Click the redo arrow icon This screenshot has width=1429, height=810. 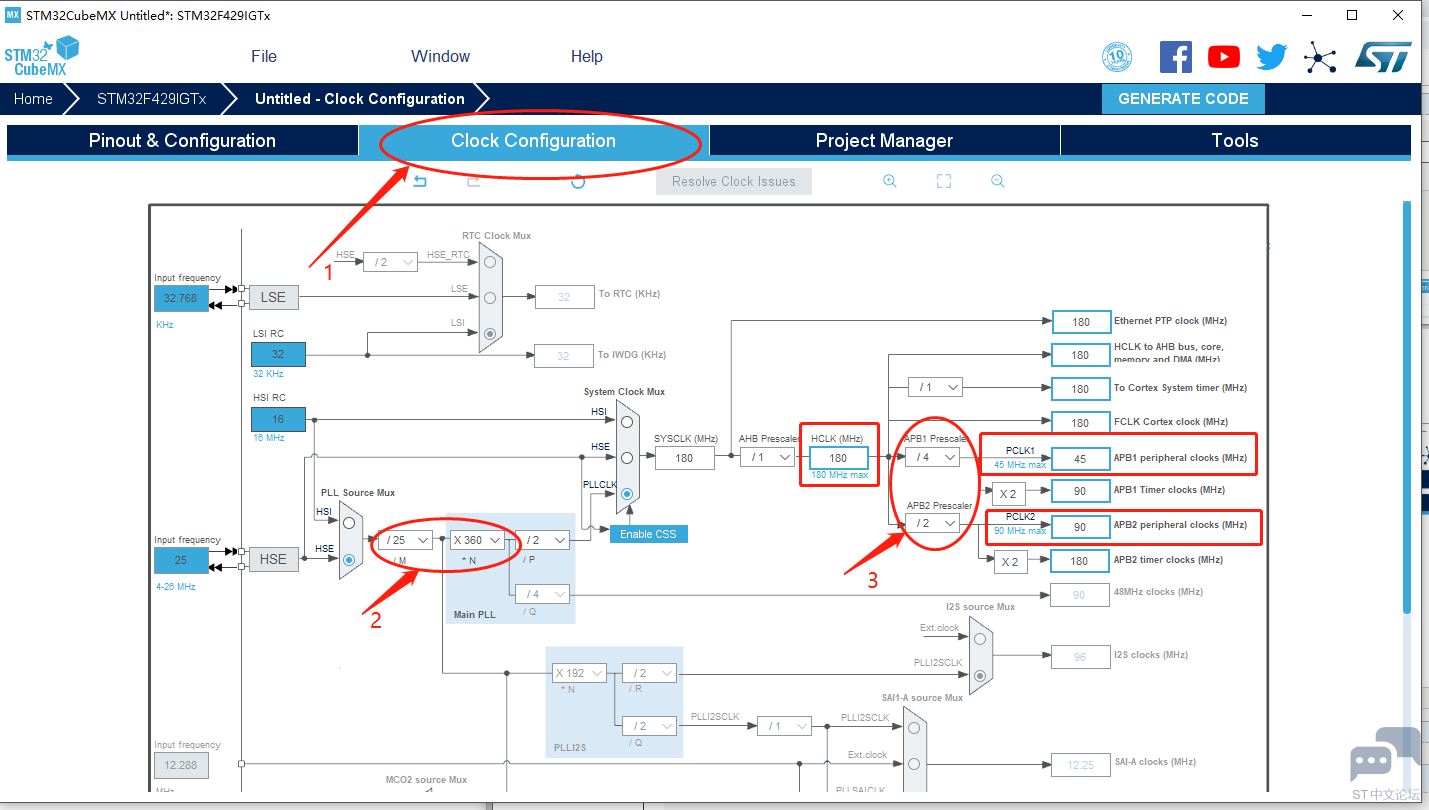click(x=474, y=181)
